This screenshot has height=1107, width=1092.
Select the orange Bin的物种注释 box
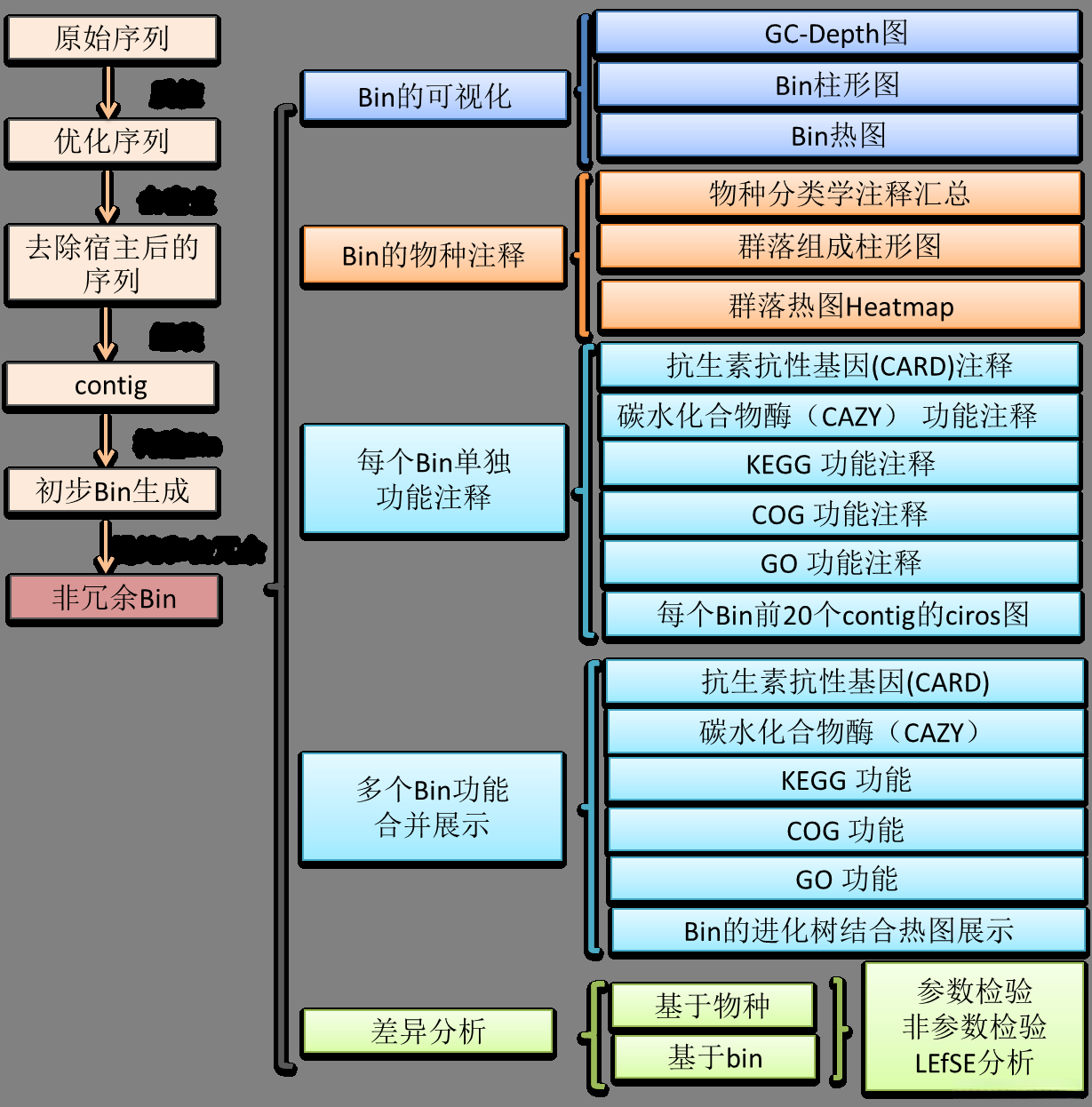[434, 256]
